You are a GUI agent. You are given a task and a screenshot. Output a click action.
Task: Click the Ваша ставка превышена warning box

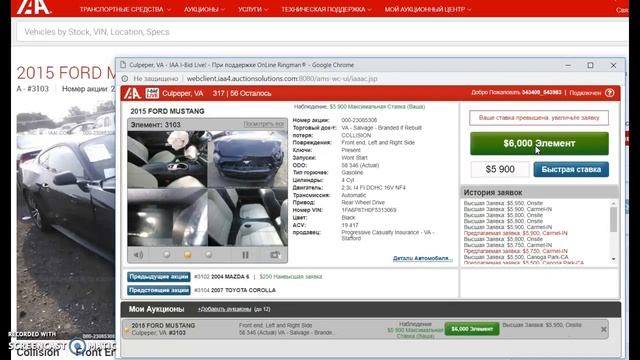point(539,118)
